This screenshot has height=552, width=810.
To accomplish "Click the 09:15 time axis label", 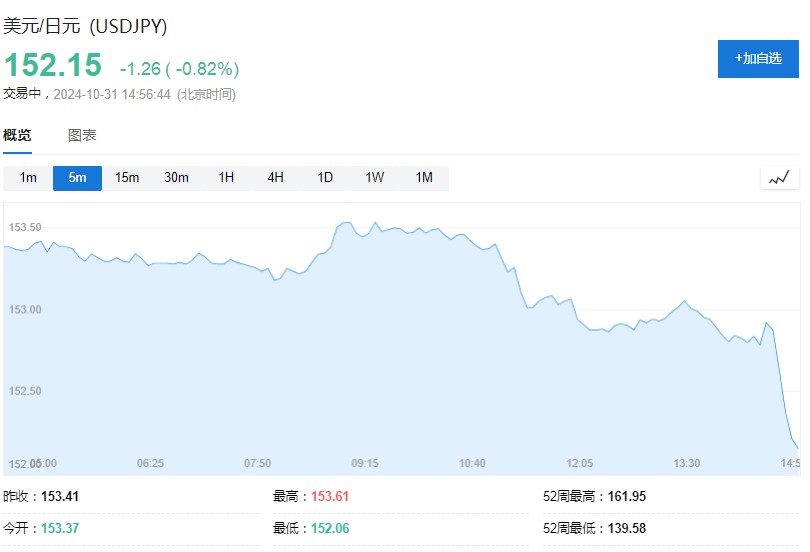I will 365,463.
